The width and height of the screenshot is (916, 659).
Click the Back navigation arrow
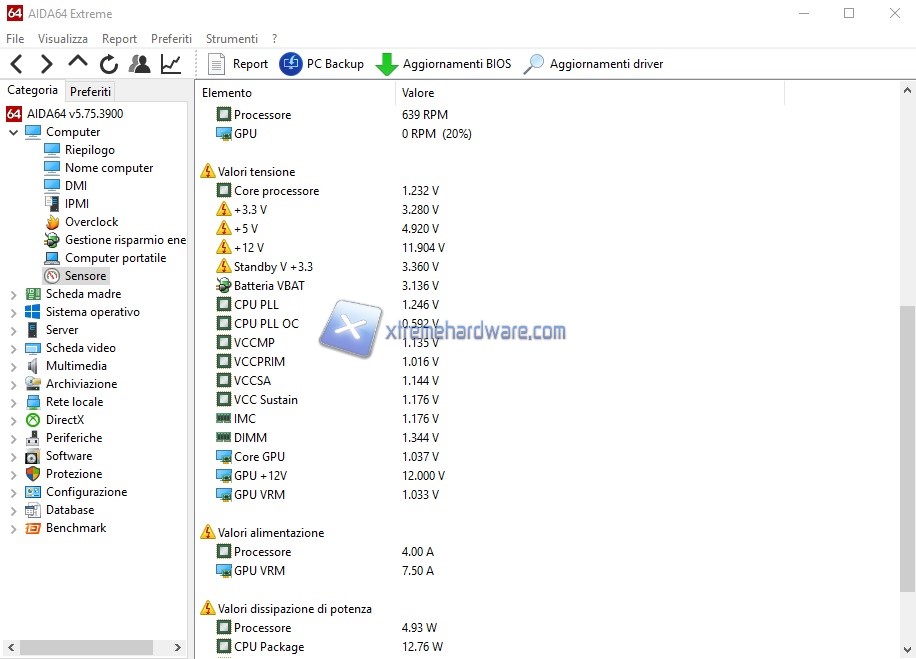point(17,64)
